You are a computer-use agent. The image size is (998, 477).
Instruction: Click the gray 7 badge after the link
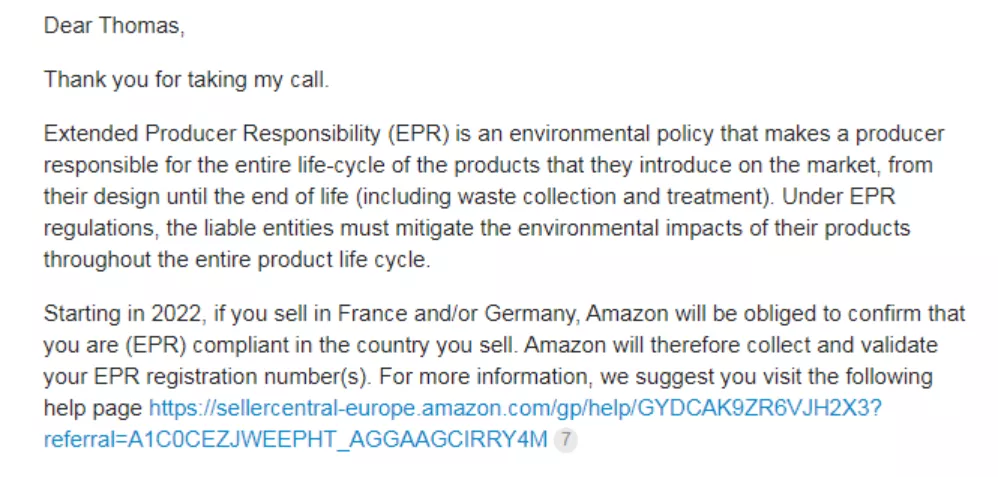[565, 440]
